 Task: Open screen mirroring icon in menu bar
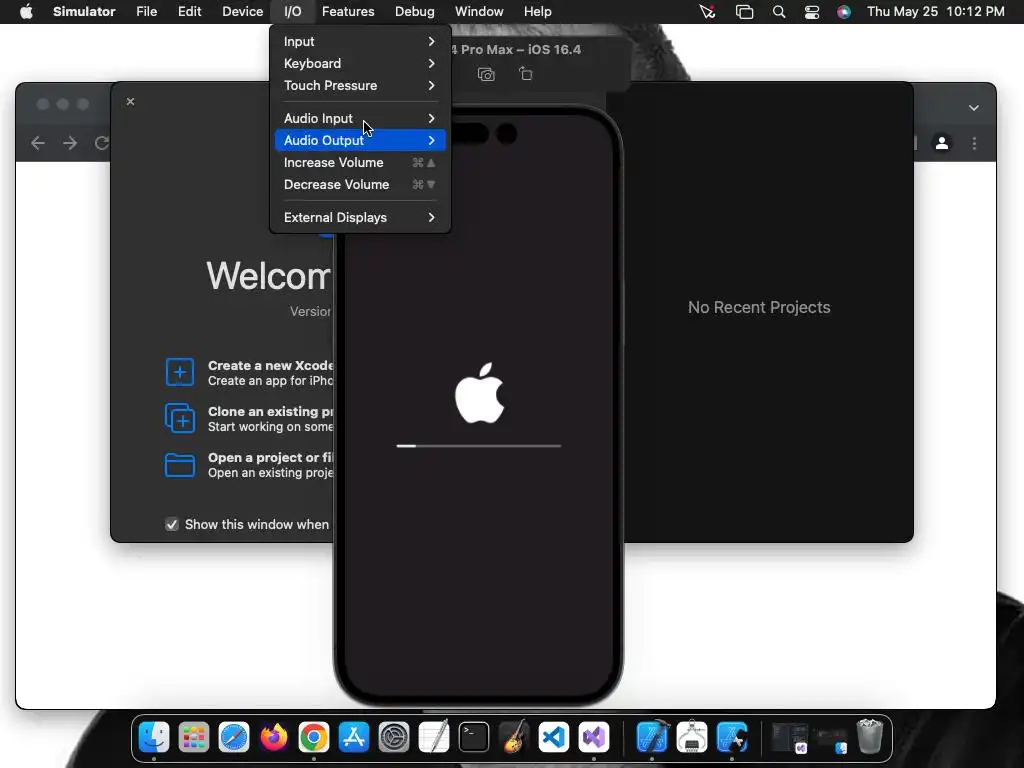(744, 12)
